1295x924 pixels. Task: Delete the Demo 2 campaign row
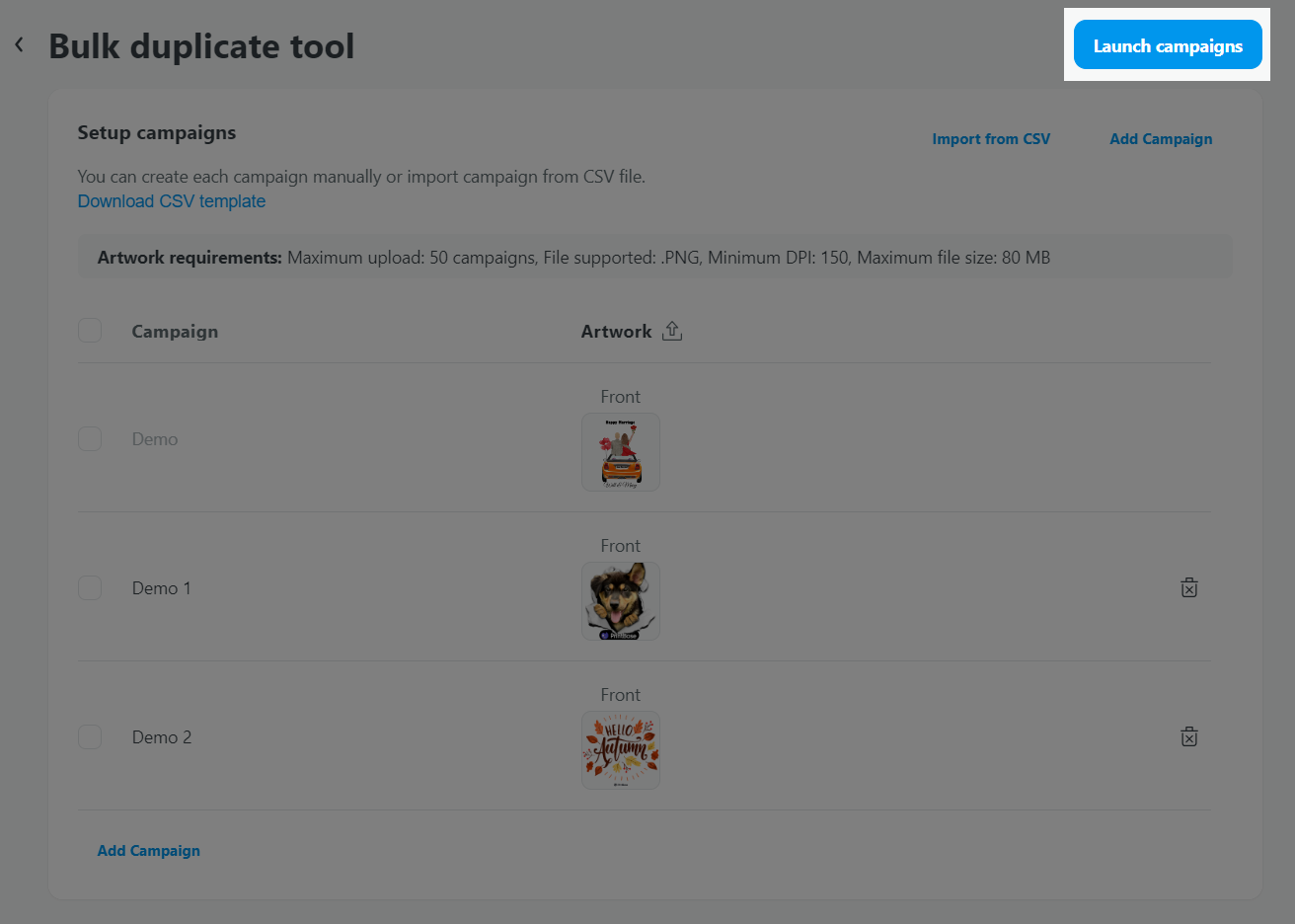coord(1189,736)
